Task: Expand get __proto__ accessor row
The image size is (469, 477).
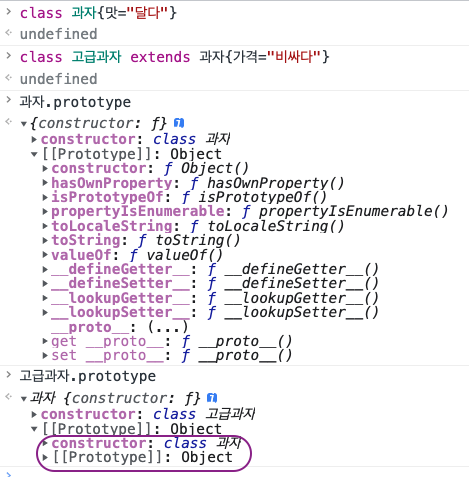Action: 45,341
